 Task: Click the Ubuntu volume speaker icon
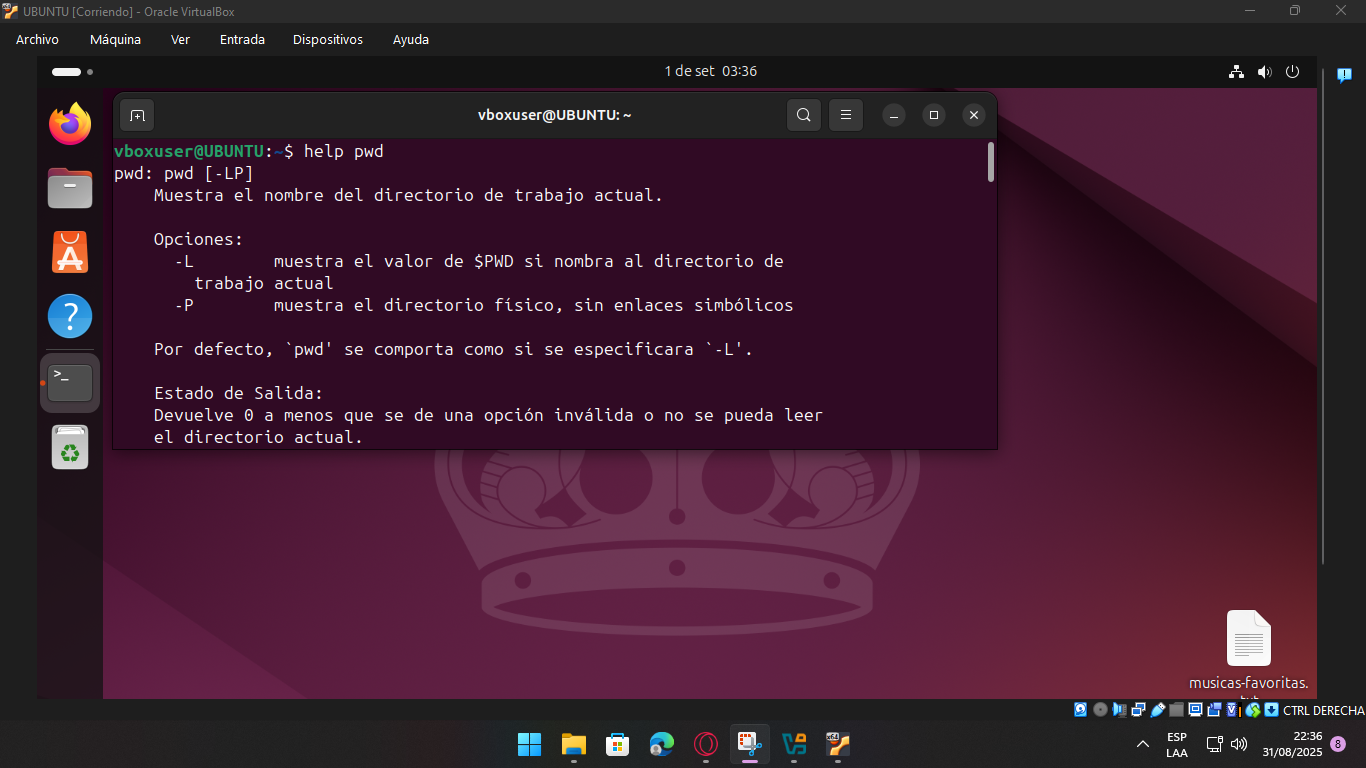[1264, 72]
